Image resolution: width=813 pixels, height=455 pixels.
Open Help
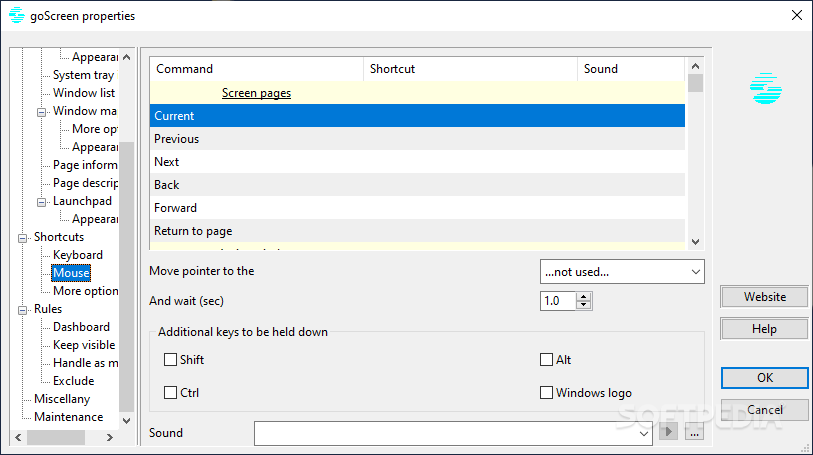[x=764, y=329]
